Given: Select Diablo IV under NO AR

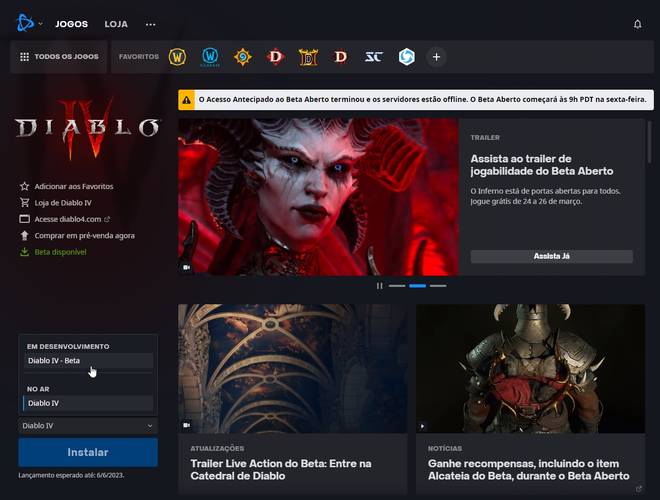Looking at the screenshot, I should (x=88, y=403).
